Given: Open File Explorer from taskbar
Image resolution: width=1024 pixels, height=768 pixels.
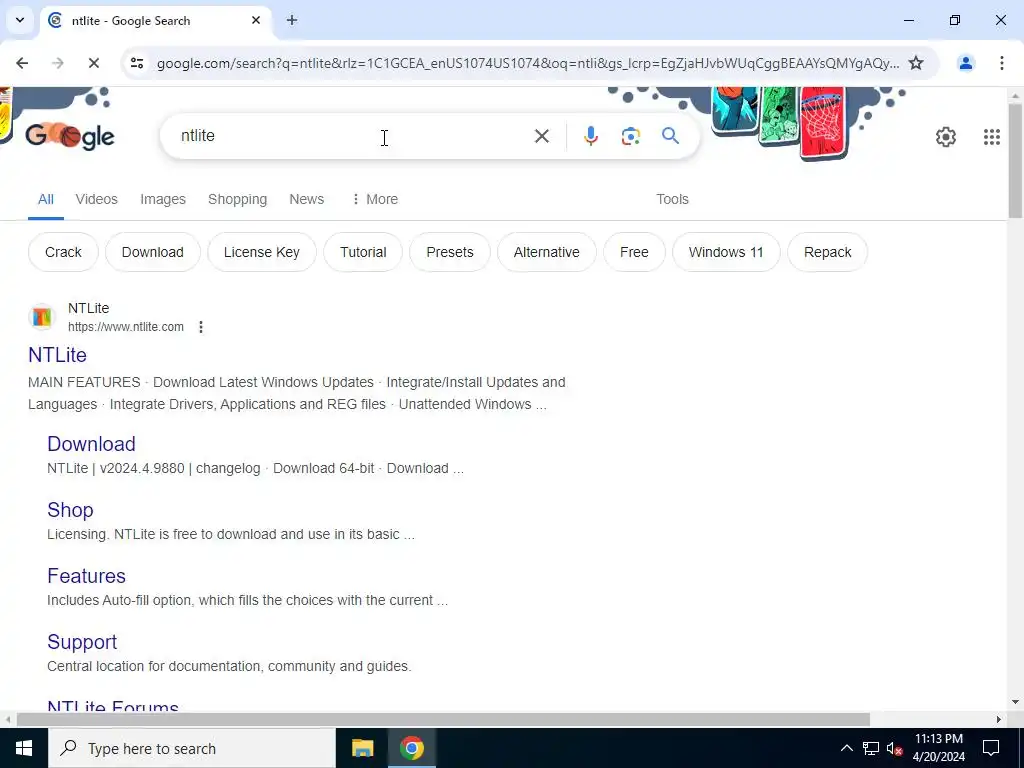Looking at the screenshot, I should pyautogui.click(x=362, y=748).
